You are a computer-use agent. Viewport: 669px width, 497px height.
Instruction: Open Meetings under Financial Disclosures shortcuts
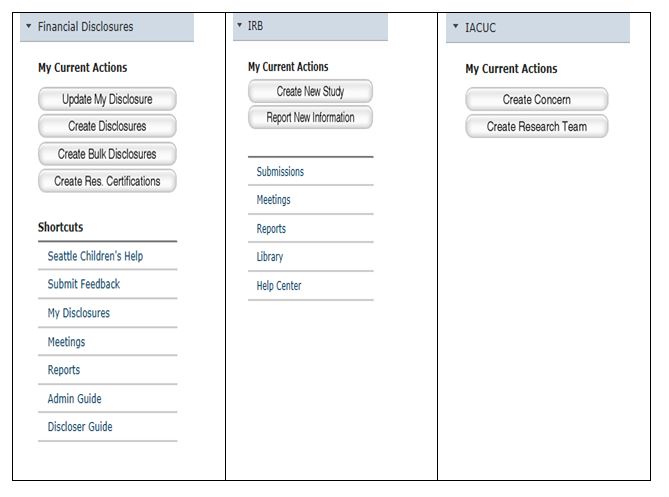[x=66, y=342]
